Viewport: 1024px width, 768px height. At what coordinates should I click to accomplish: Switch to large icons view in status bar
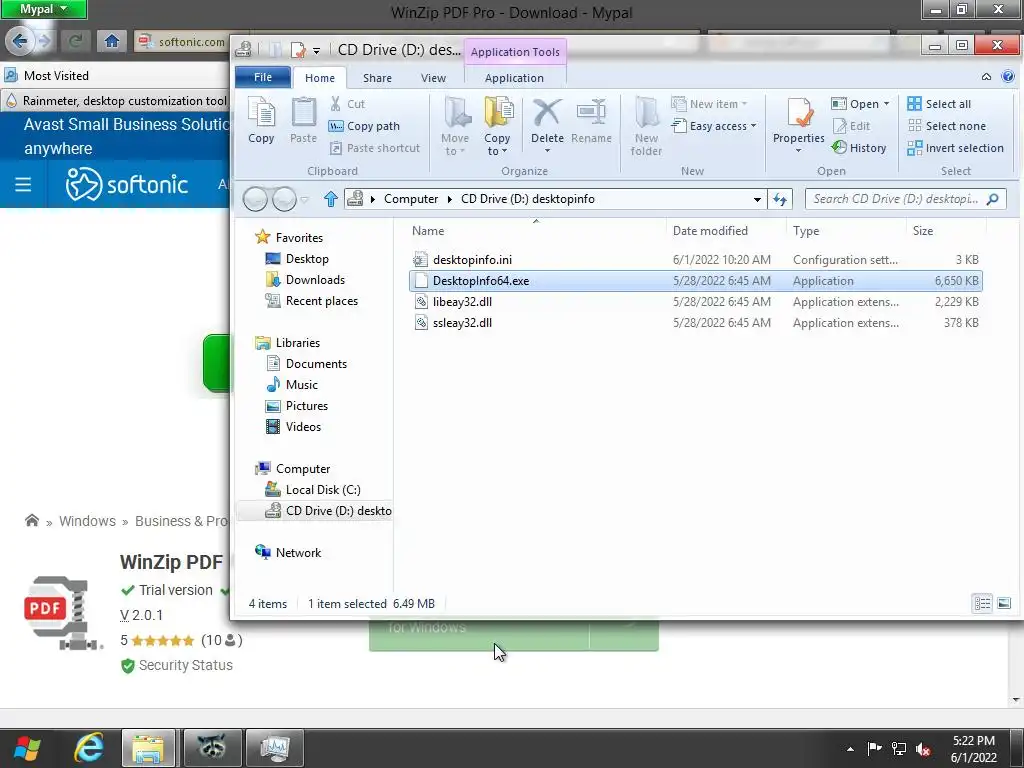click(x=1004, y=603)
